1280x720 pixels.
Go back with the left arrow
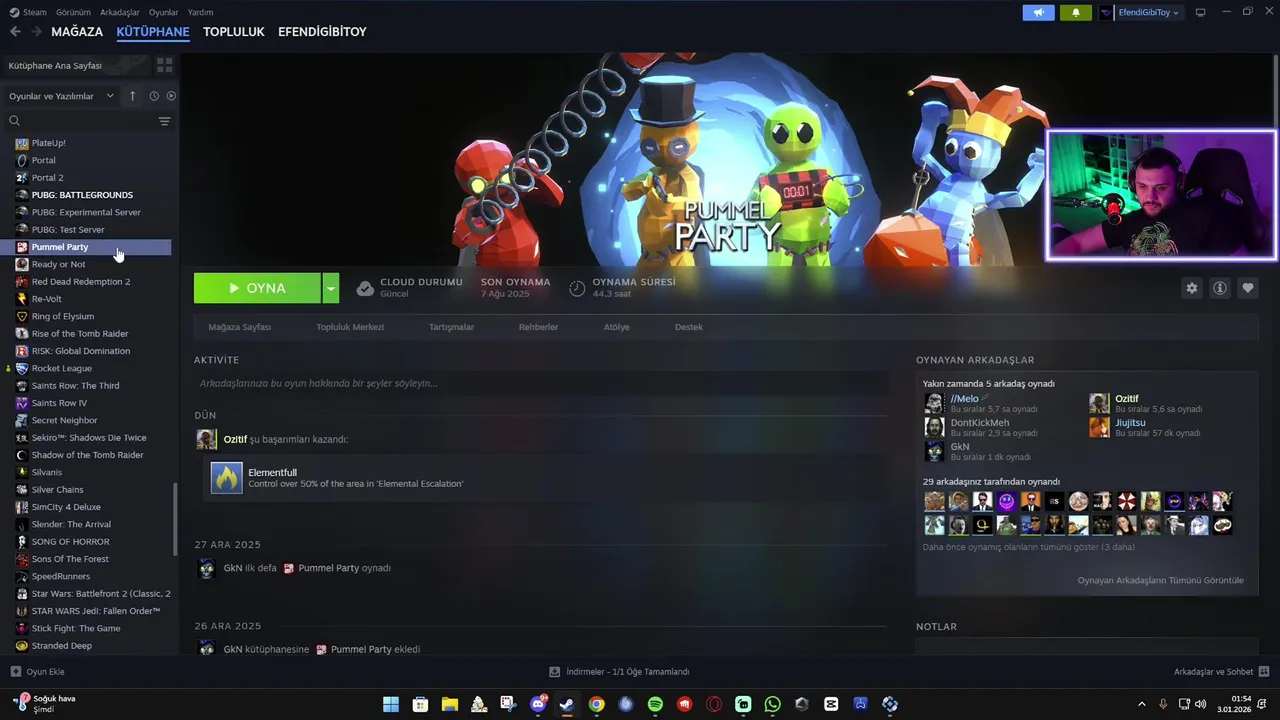pos(15,32)
